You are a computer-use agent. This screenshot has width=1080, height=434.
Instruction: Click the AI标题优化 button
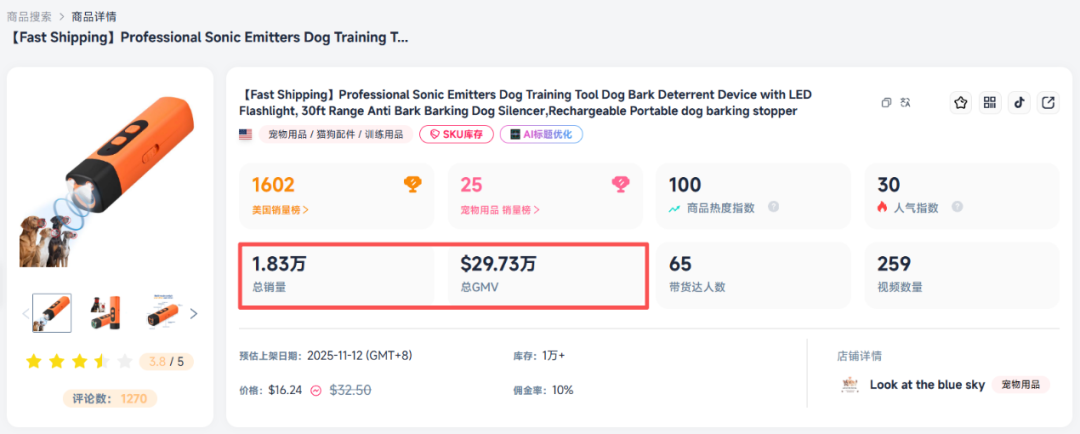tap(541, 134)
